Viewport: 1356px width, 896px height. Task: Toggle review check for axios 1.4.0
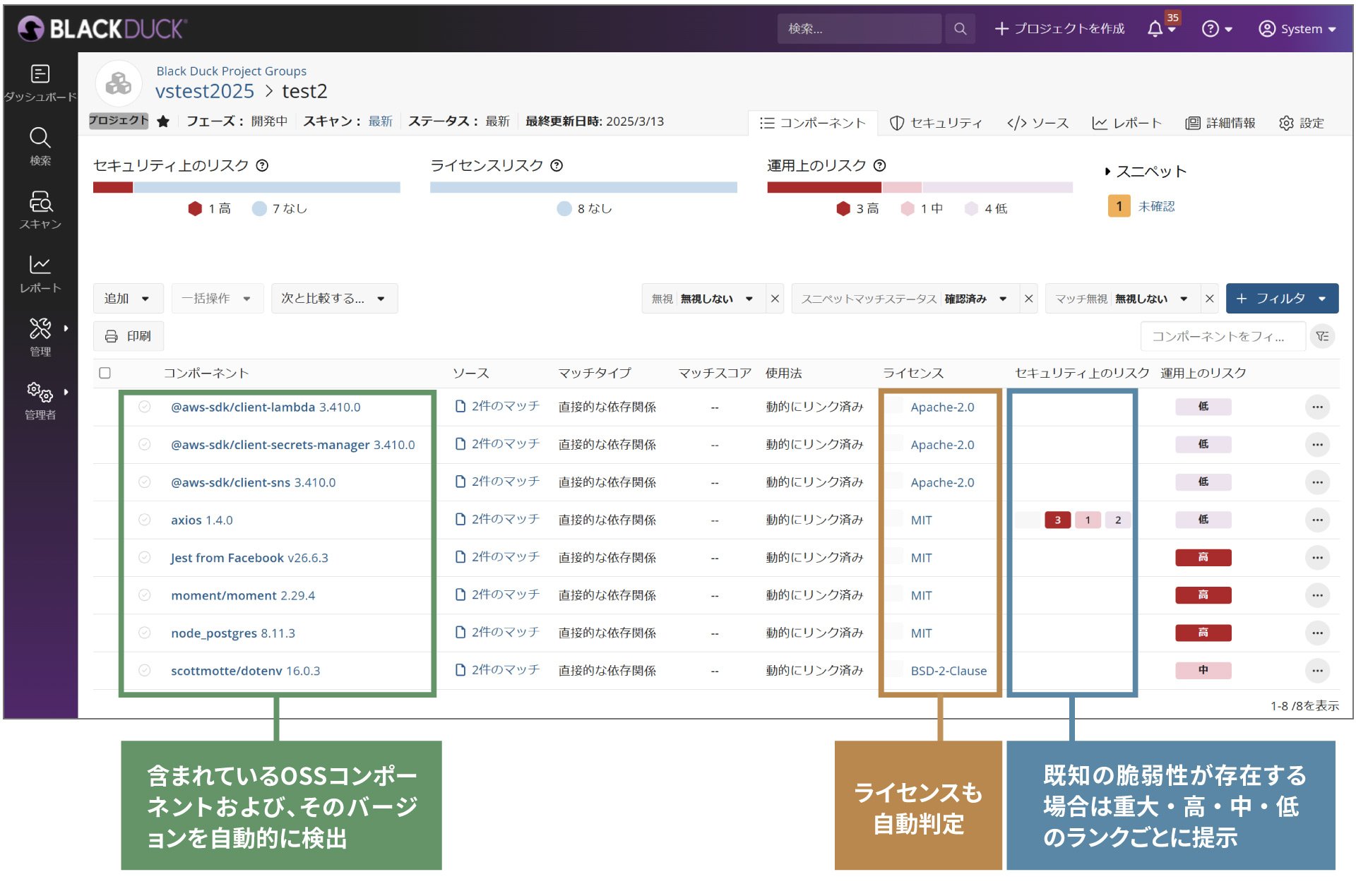[x=144, y=520]
